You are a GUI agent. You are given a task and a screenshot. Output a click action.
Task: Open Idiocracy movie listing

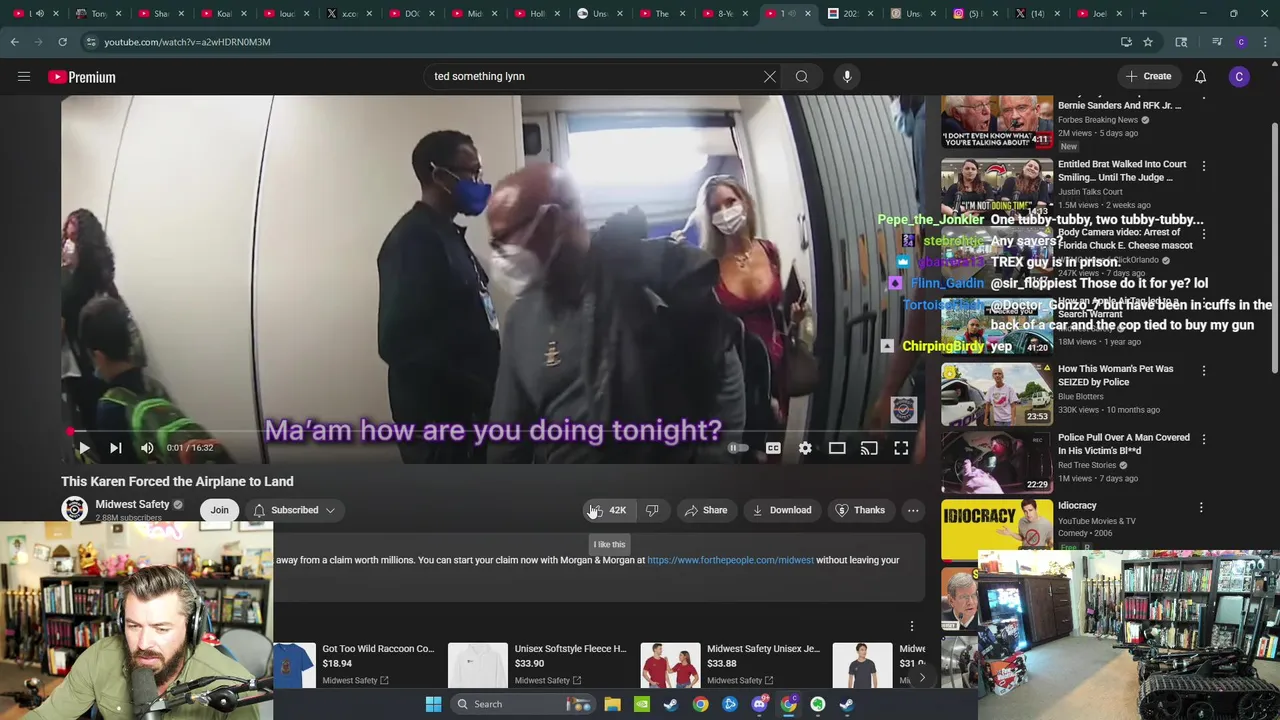pos(1077,506)
